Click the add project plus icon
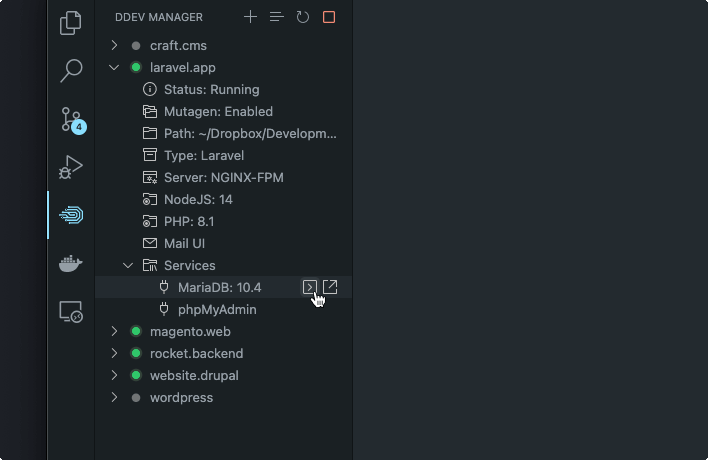Viewport: 708px width, 460px height. click(x=251, y=17)
